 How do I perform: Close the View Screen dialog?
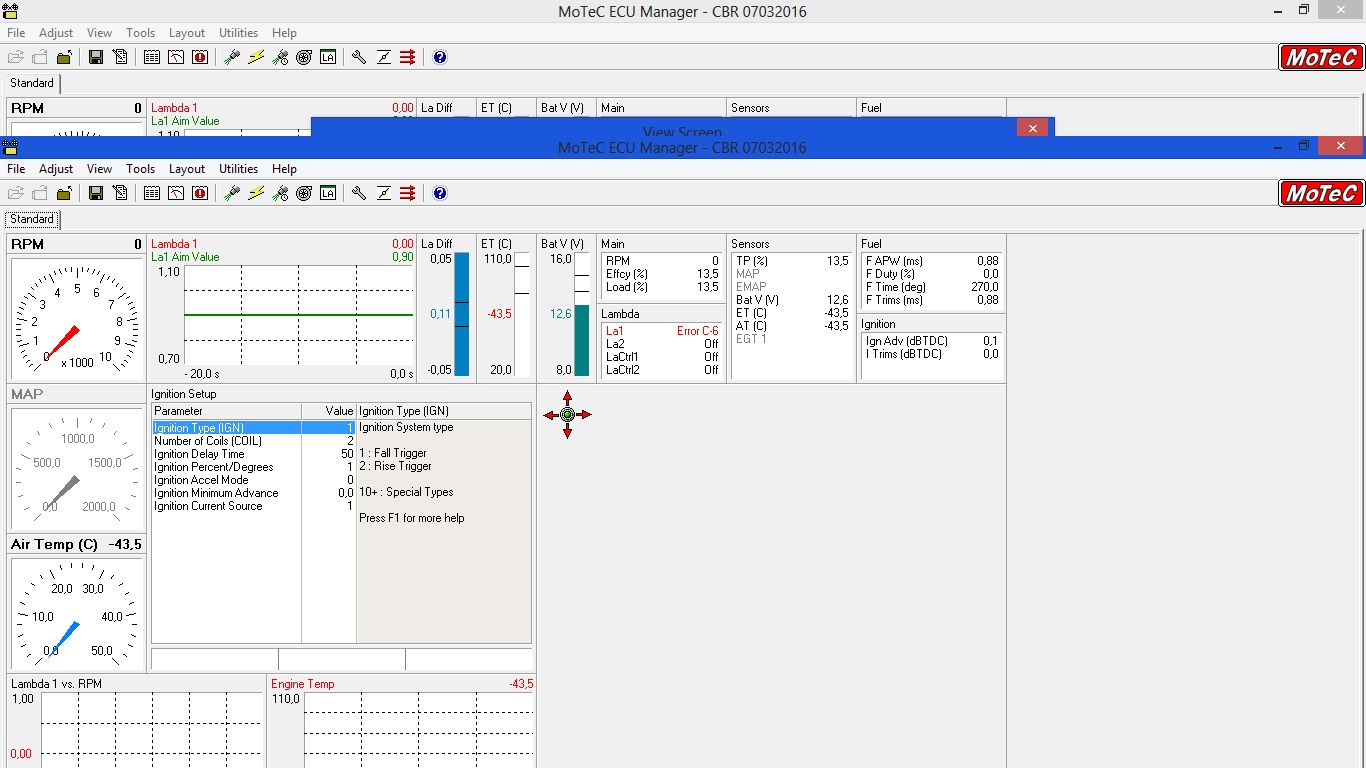(x=1032, y=127)
